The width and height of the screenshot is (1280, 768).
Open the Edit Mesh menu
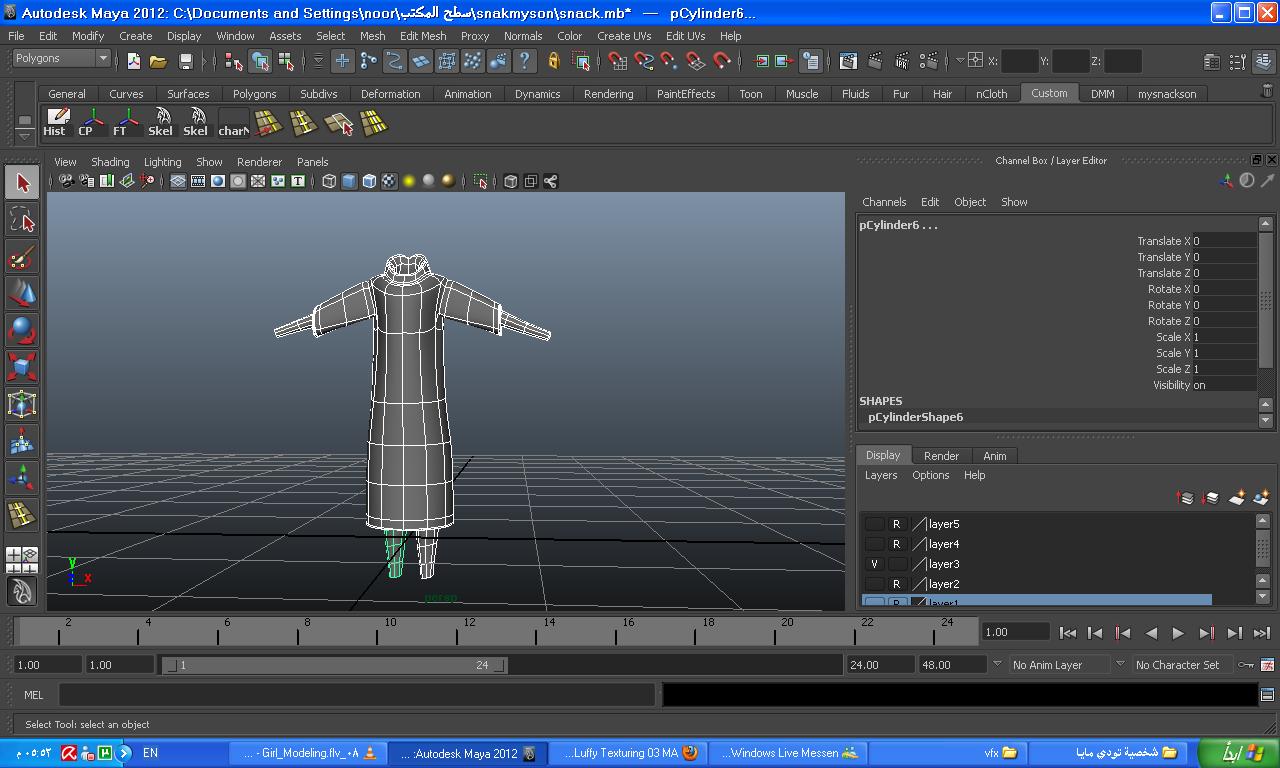[423, 36]
